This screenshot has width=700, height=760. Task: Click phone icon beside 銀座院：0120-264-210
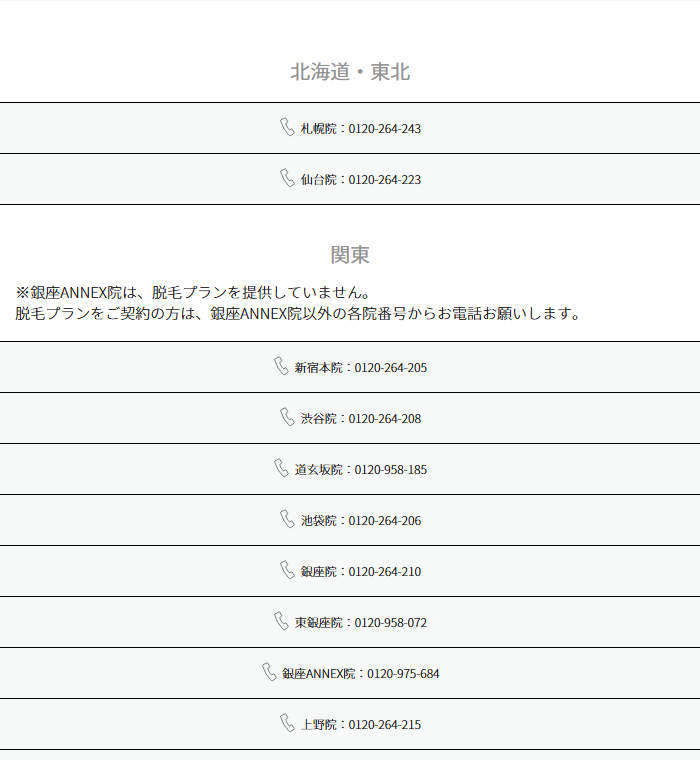(x=287, y=570)
